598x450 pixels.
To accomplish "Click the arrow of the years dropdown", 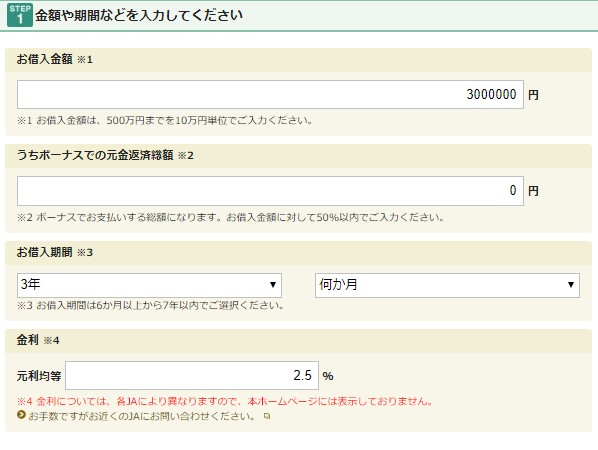I will [273, 285].
